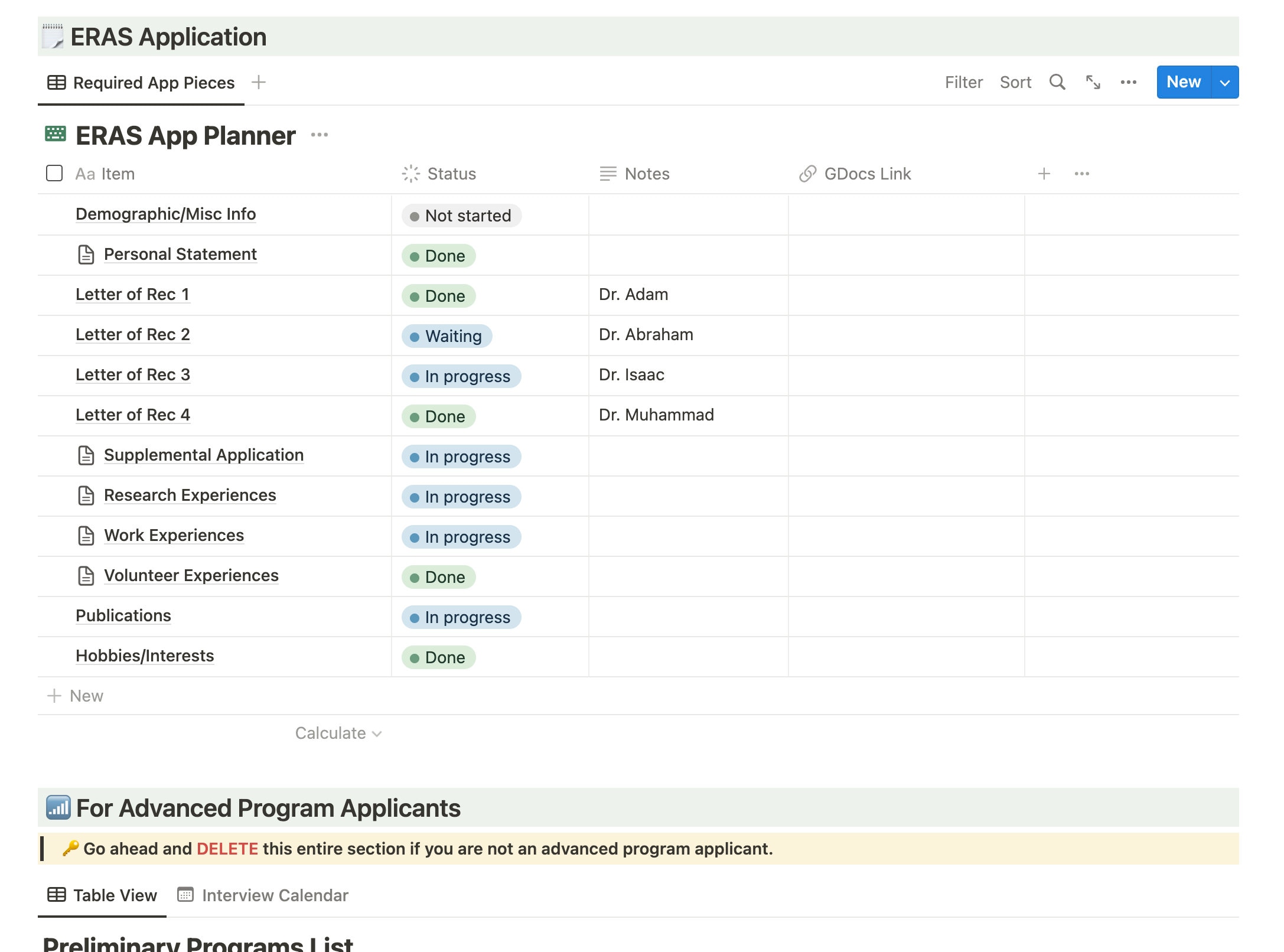The width and height of the screenshot is (1284, 952).
Task: Expand the database to full page view
Action: pos(1093,82)
